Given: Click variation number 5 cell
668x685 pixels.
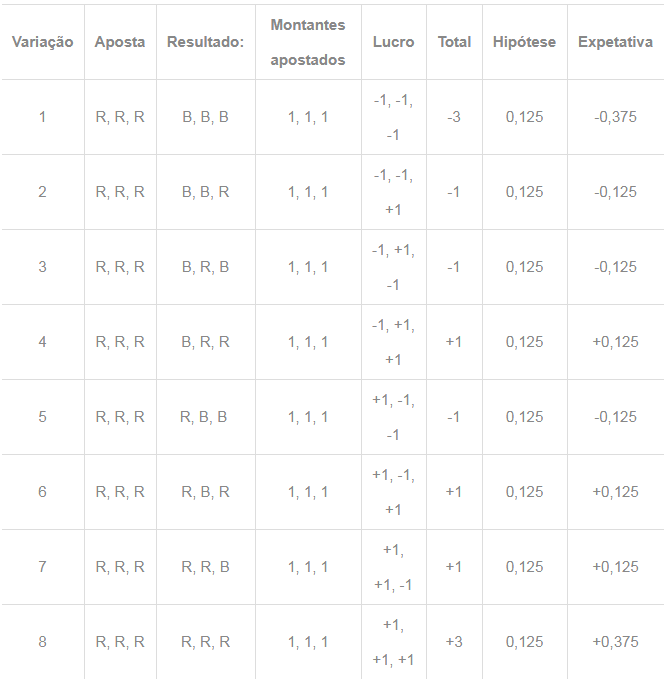Looking at the screenshot, I should 42,417.
